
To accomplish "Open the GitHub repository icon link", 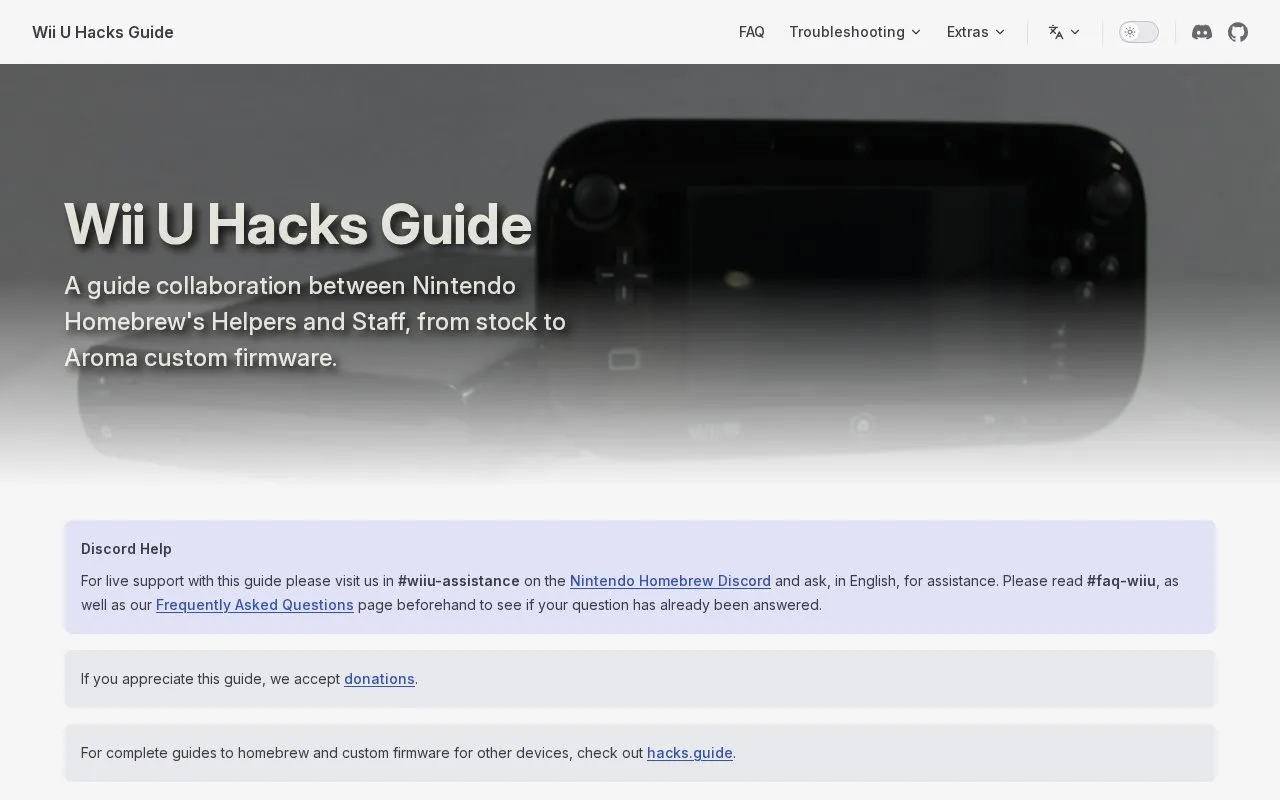I will click(x=1238, y=32).
